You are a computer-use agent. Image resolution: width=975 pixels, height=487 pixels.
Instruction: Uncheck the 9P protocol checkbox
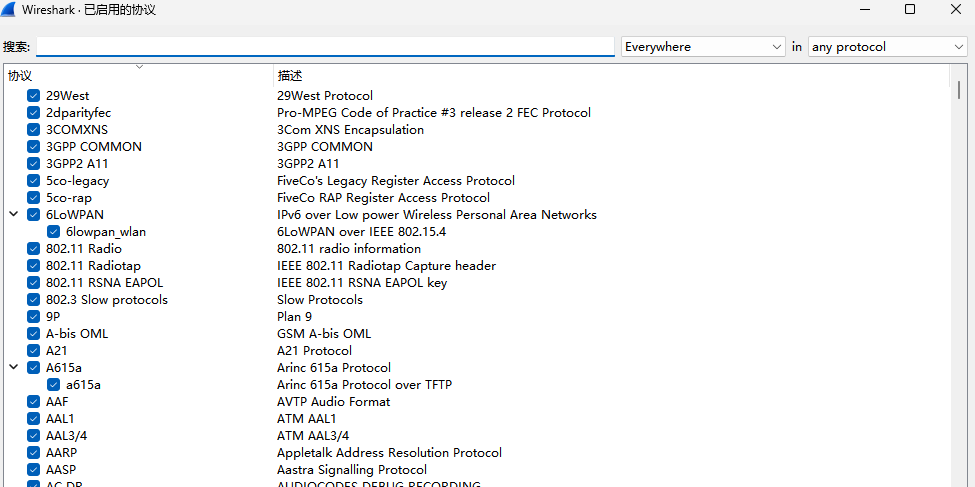[x=34, y=317]
